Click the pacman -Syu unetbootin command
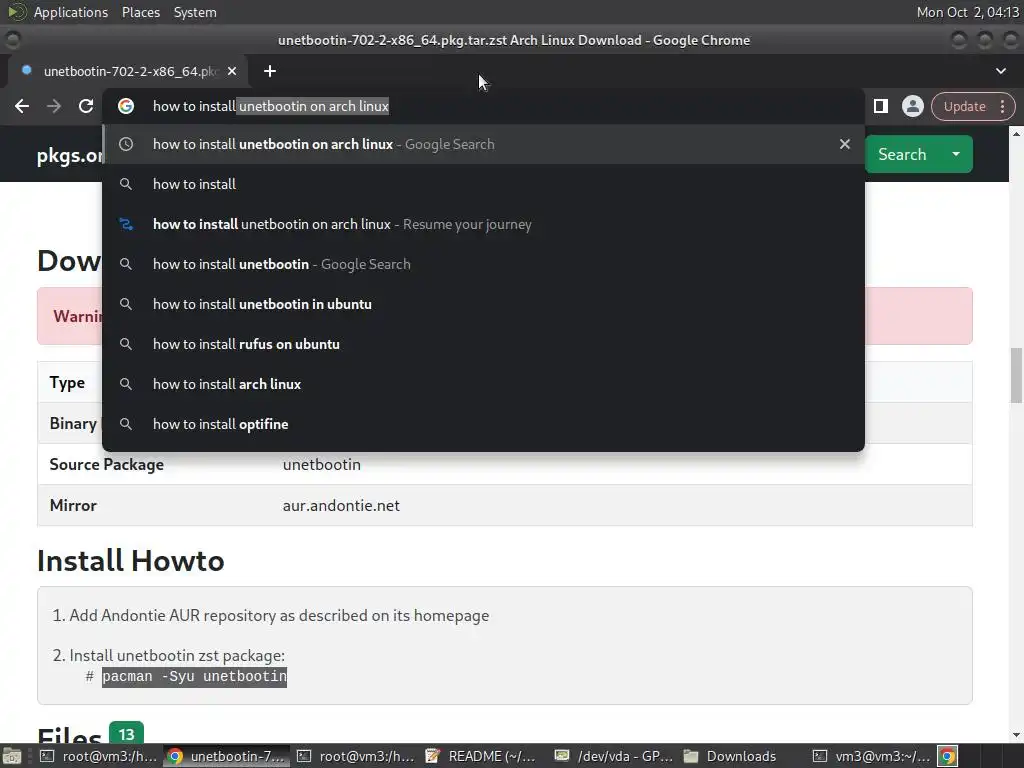 [x=195, y=677]
